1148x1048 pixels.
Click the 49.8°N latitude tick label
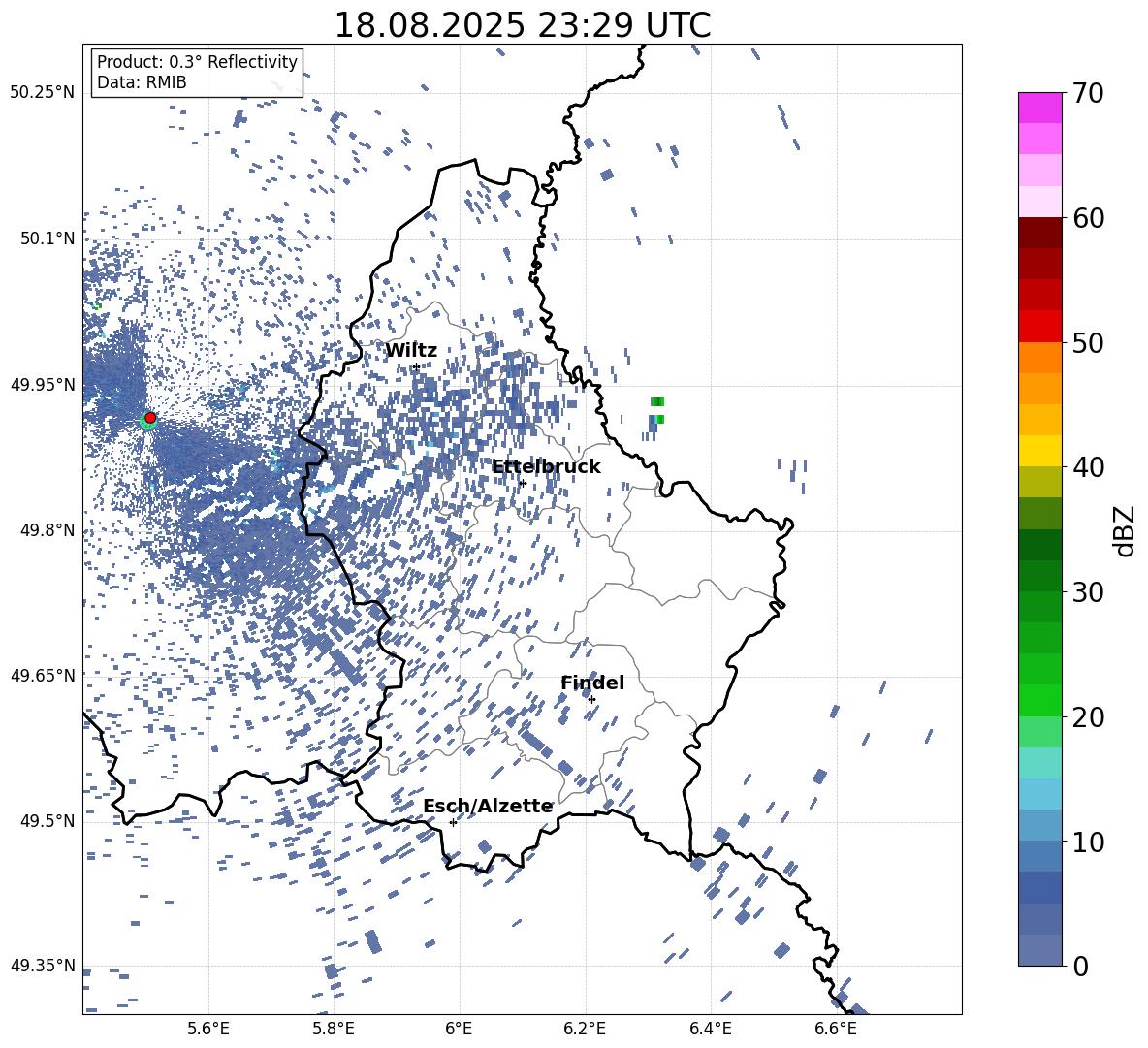pyautogui.click(x=48, y=530)
